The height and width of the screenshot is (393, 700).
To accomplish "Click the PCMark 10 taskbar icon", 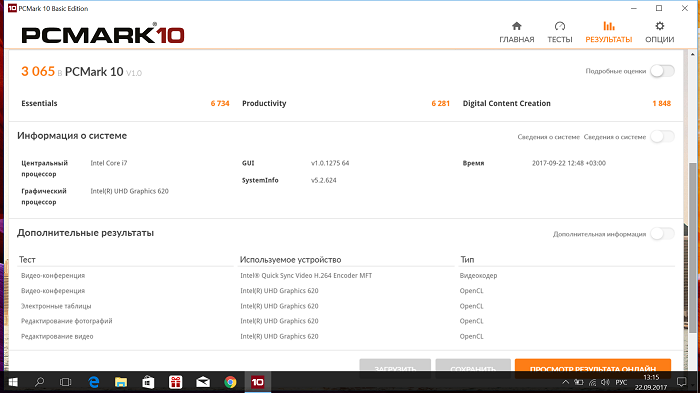I will point(258,382).
